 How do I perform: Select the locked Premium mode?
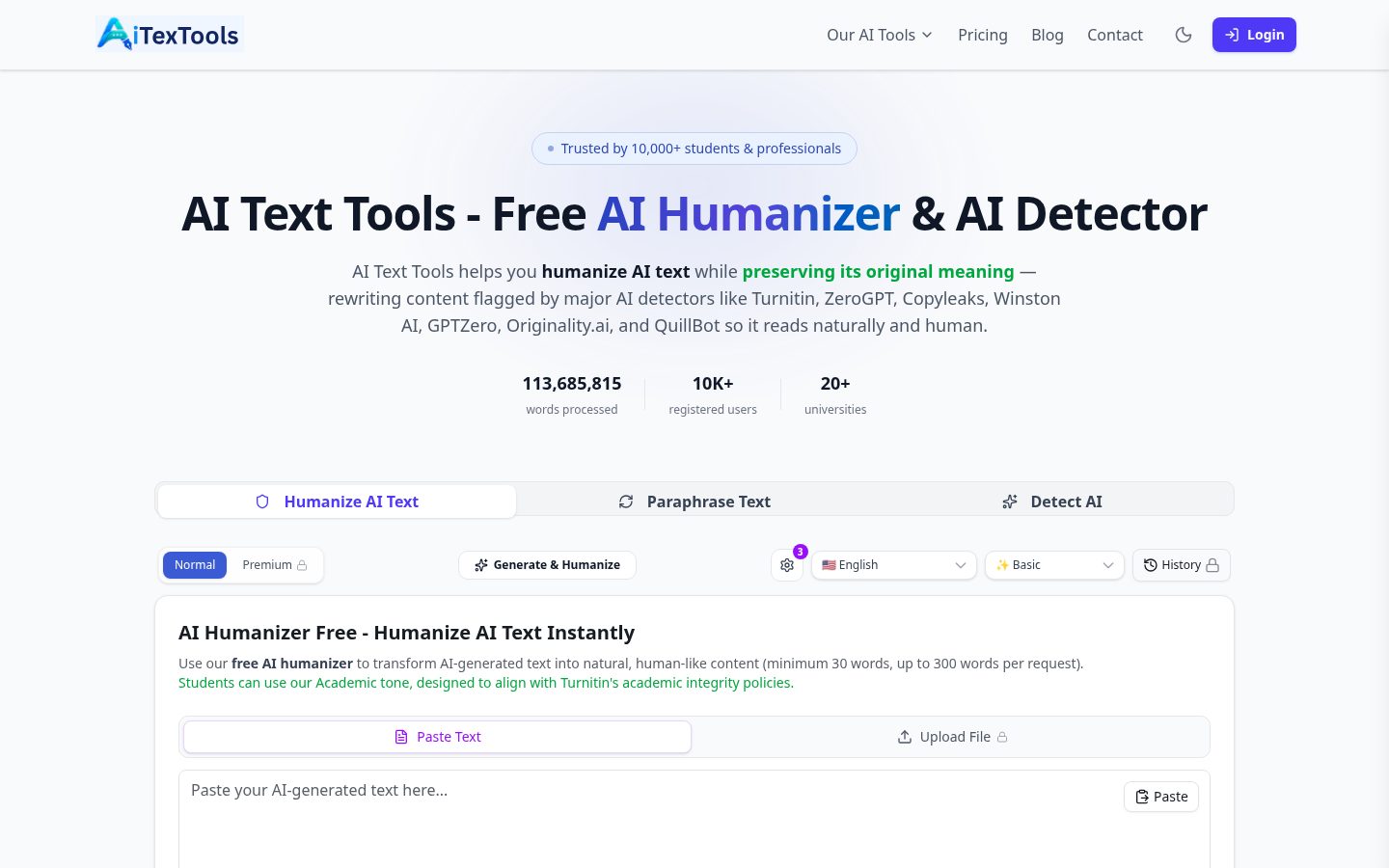(275, 565)
